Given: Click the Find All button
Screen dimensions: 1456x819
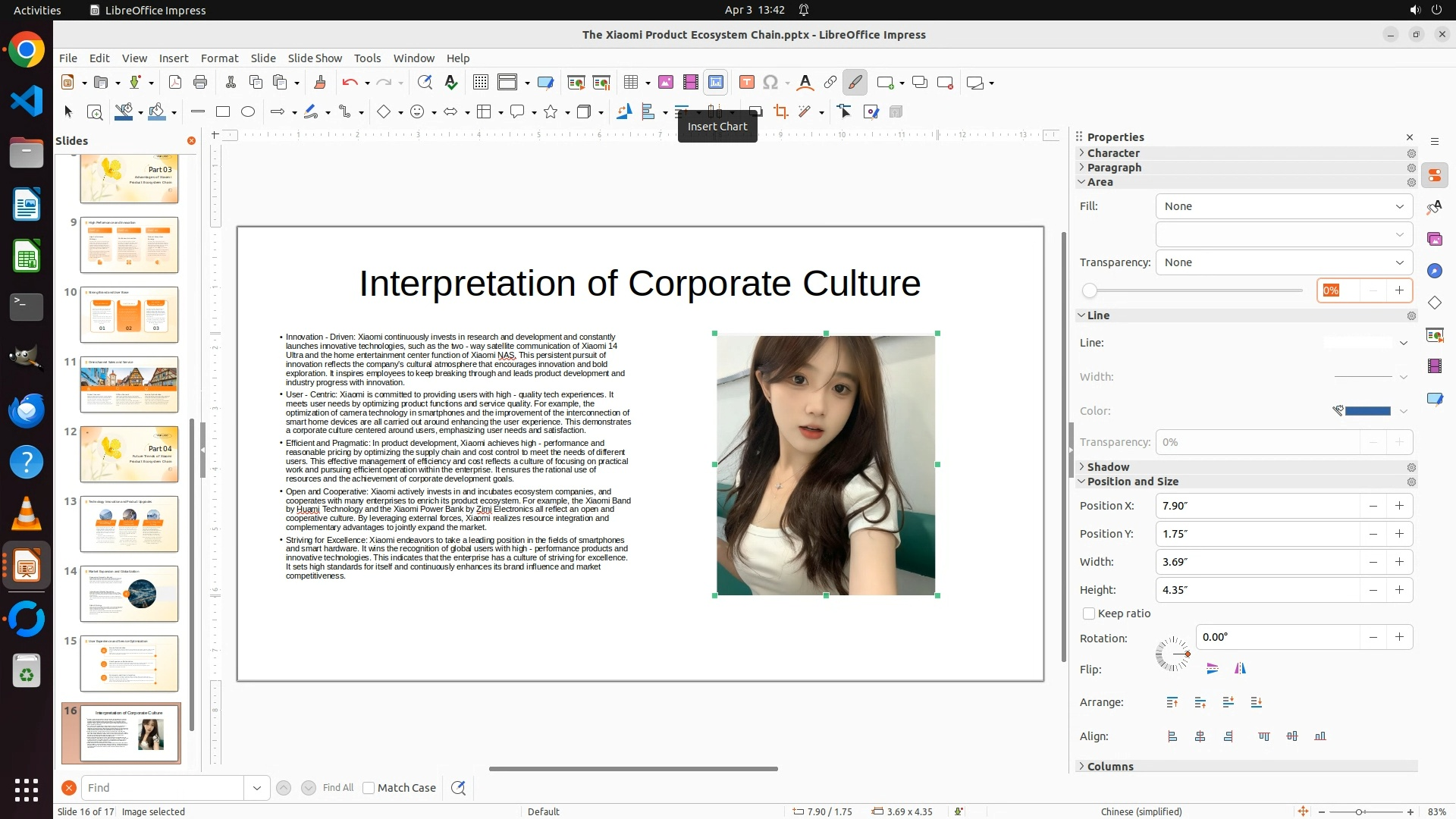Looking at the screenshot, I should point(337,788).
